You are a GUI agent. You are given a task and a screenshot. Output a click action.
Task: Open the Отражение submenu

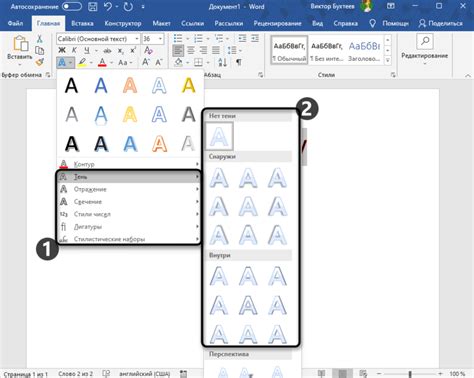(x=129, y=189)
